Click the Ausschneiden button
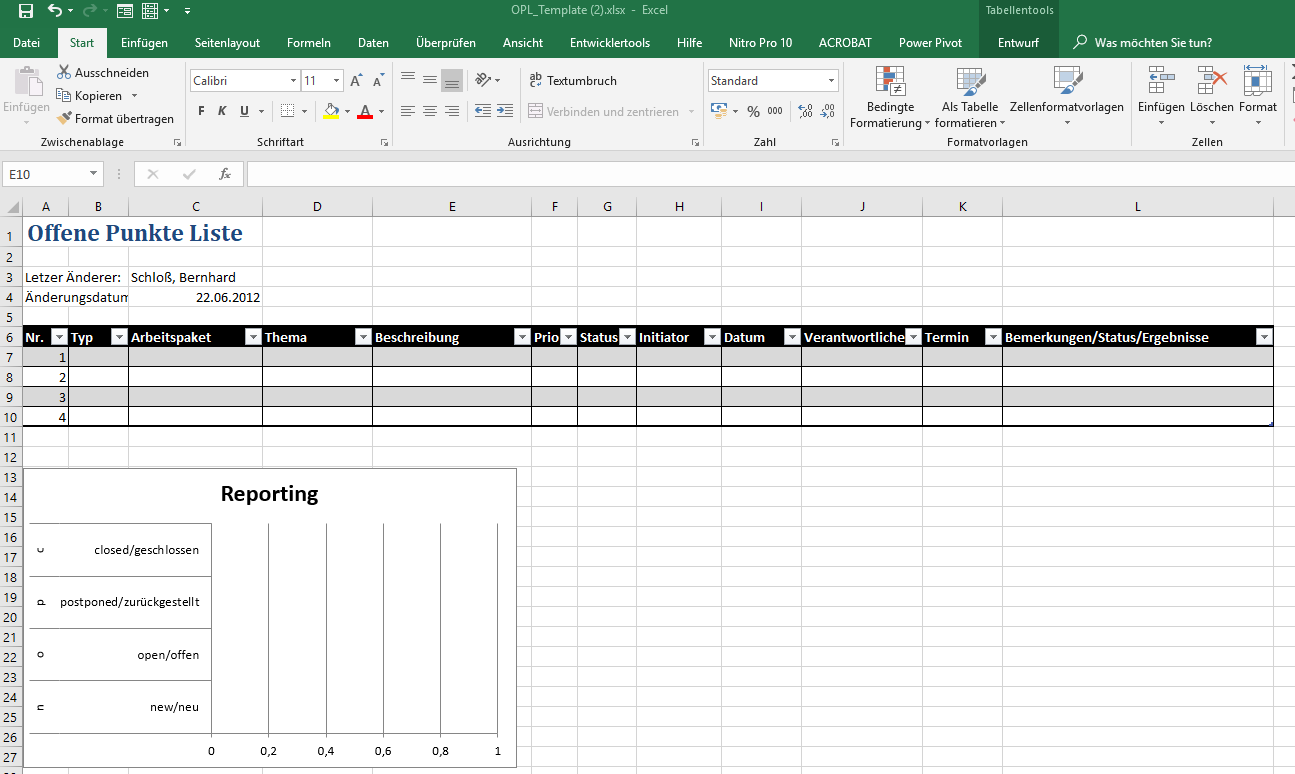Screen dimensions: 1295x774 103,73
